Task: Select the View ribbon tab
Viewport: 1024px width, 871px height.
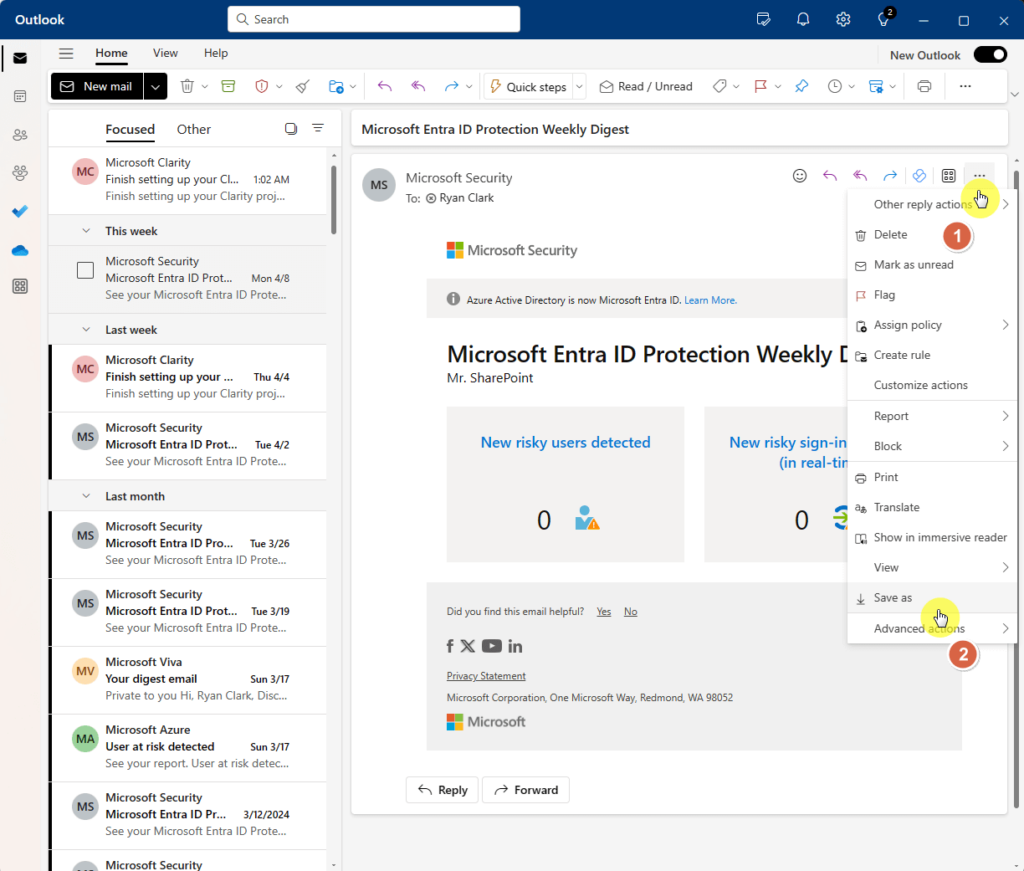Action: [x=165, y=53]
